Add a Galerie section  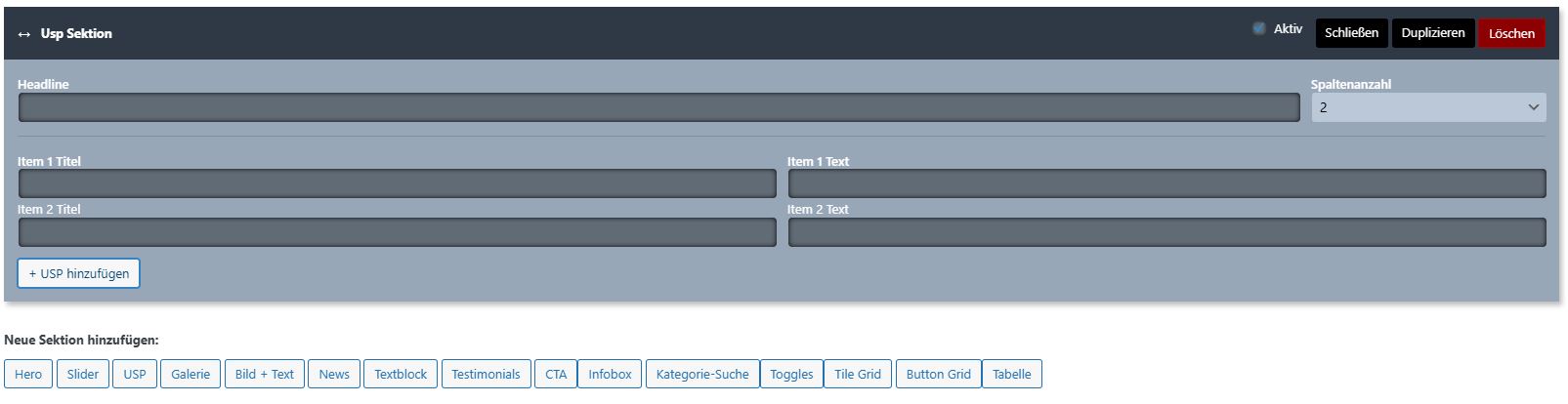coord(191,374)
